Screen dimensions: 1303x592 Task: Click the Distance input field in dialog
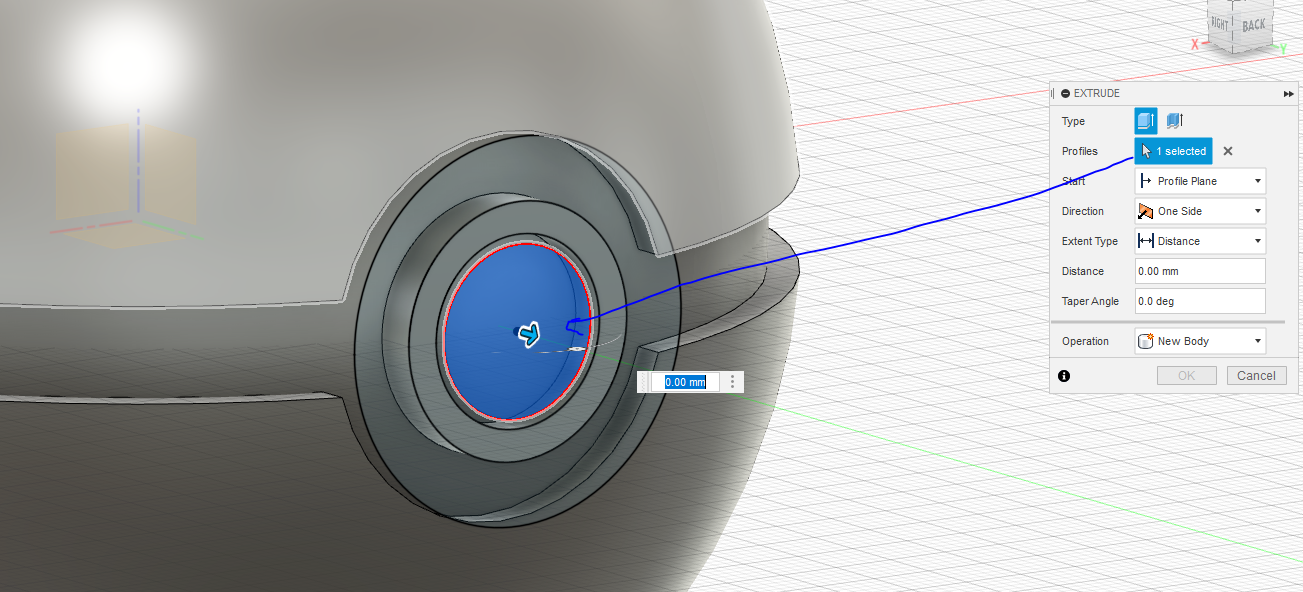[x=1200, y=271]
